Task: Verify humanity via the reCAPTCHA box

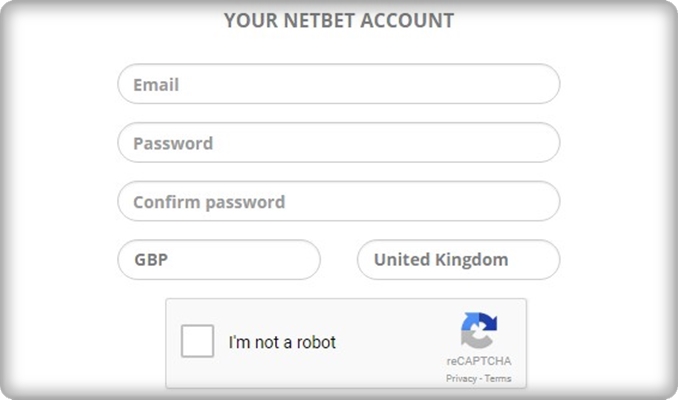Action: click(x=197, y=341)
